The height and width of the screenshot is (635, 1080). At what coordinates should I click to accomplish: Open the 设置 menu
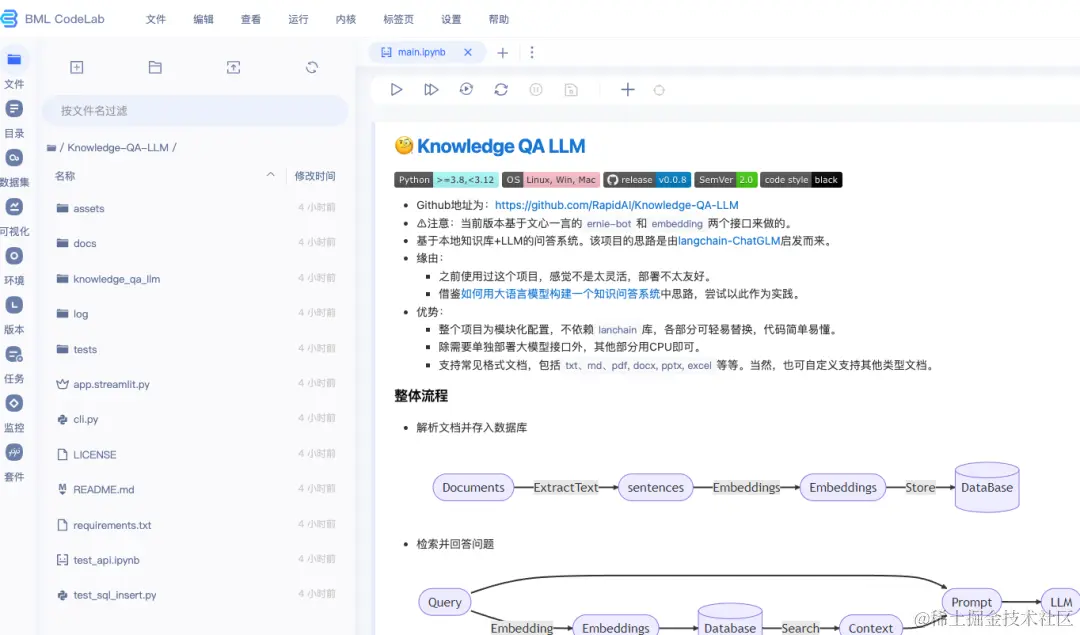click(x=451, y=19)
